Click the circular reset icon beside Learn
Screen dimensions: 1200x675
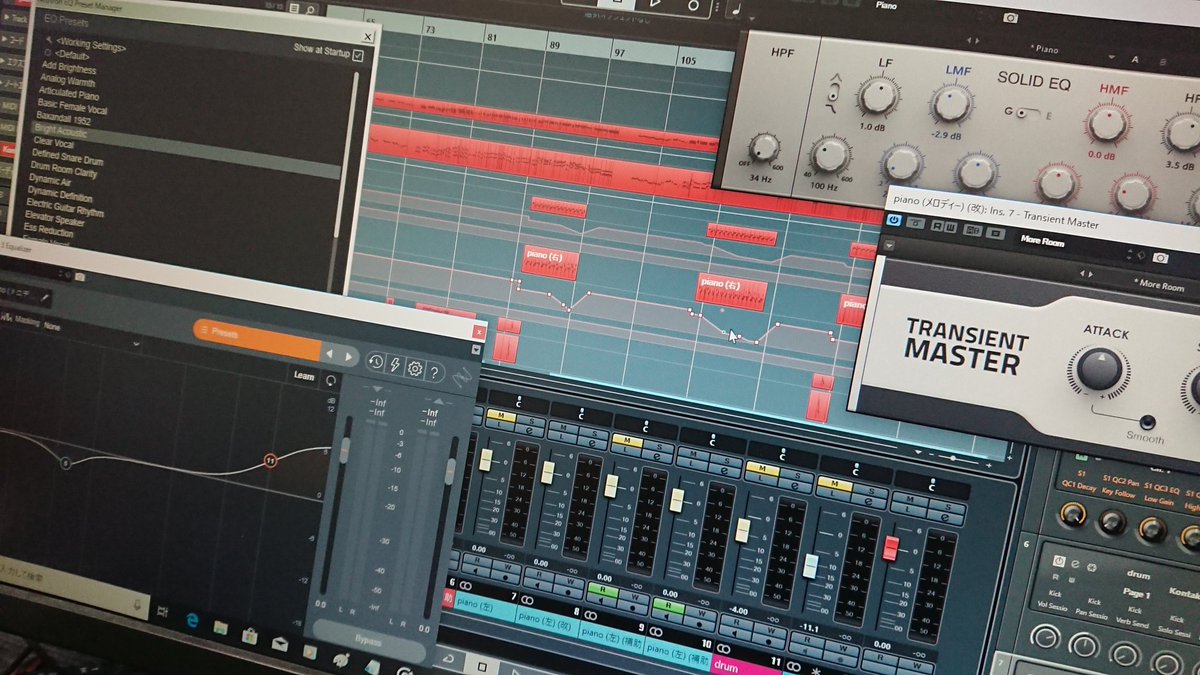coord(331,380)
